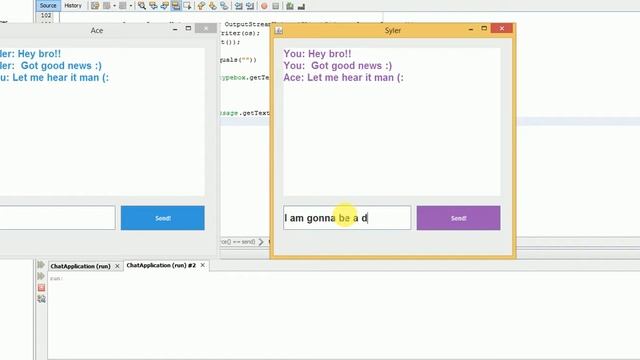Click the Shift Line Right icon
The height and width of the screenshot is (360, 640).
click(250, 6)
